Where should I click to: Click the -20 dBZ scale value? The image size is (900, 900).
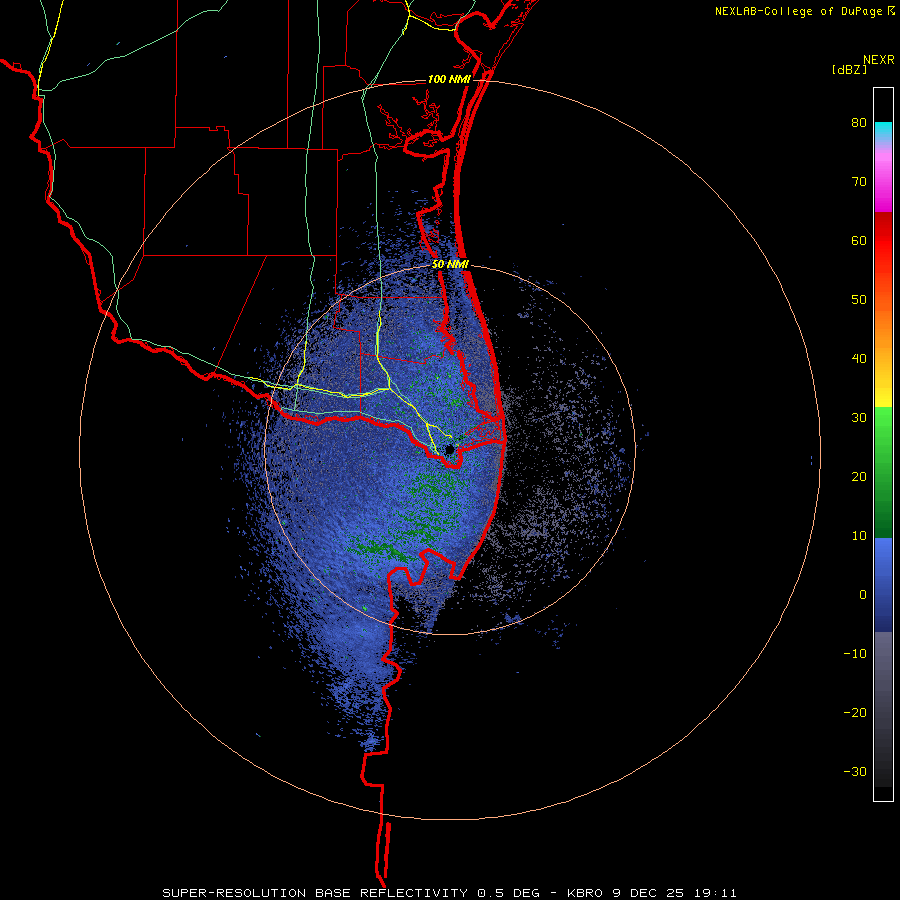(x=855, y=712)
